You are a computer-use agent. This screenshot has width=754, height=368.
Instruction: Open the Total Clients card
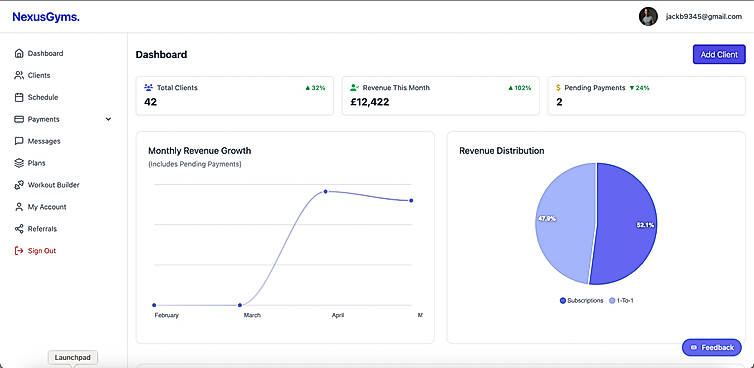[x=235, y=96]
